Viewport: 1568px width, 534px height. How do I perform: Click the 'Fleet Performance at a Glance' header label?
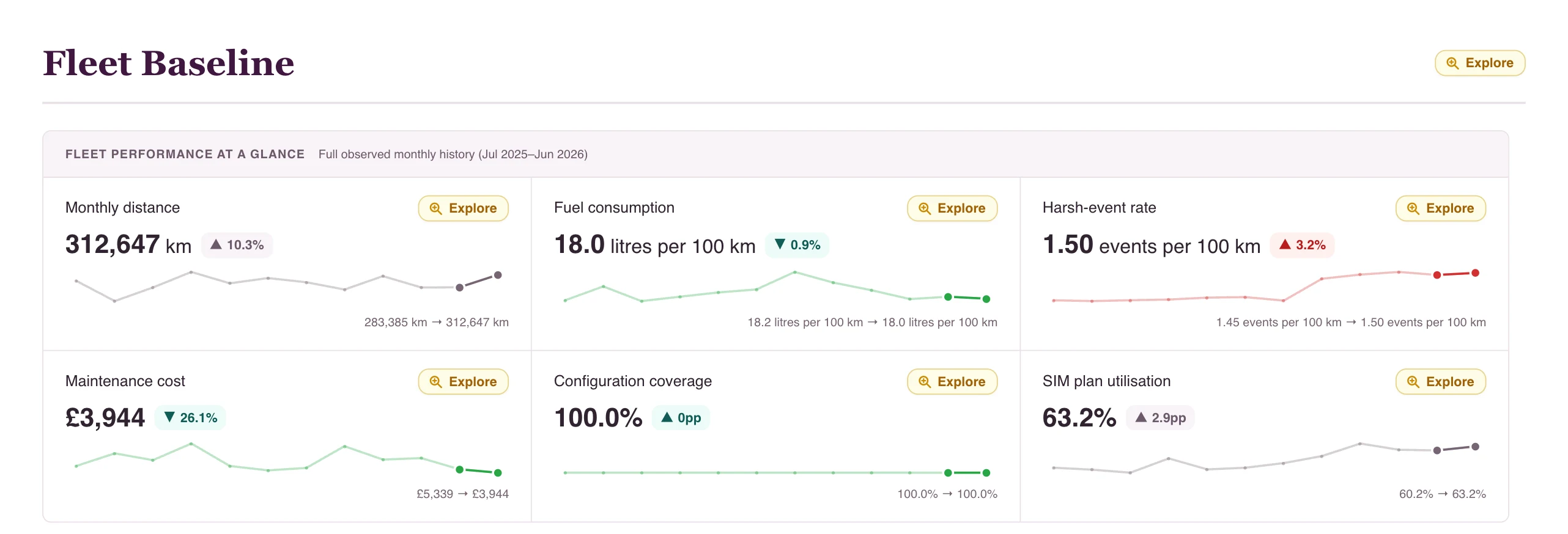tap(185, 154)
